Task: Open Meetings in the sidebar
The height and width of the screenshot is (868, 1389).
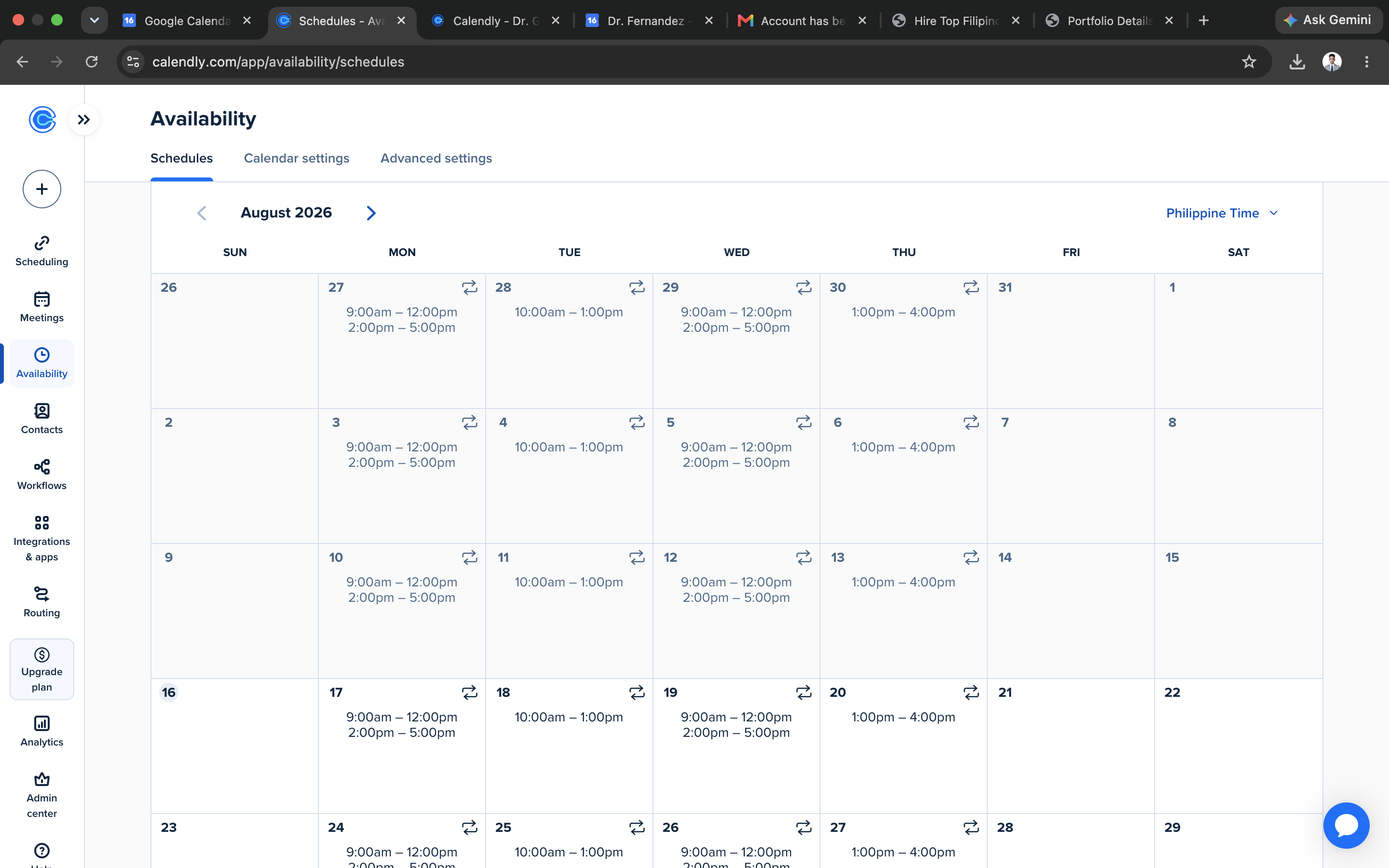Action: coord(42,307)
